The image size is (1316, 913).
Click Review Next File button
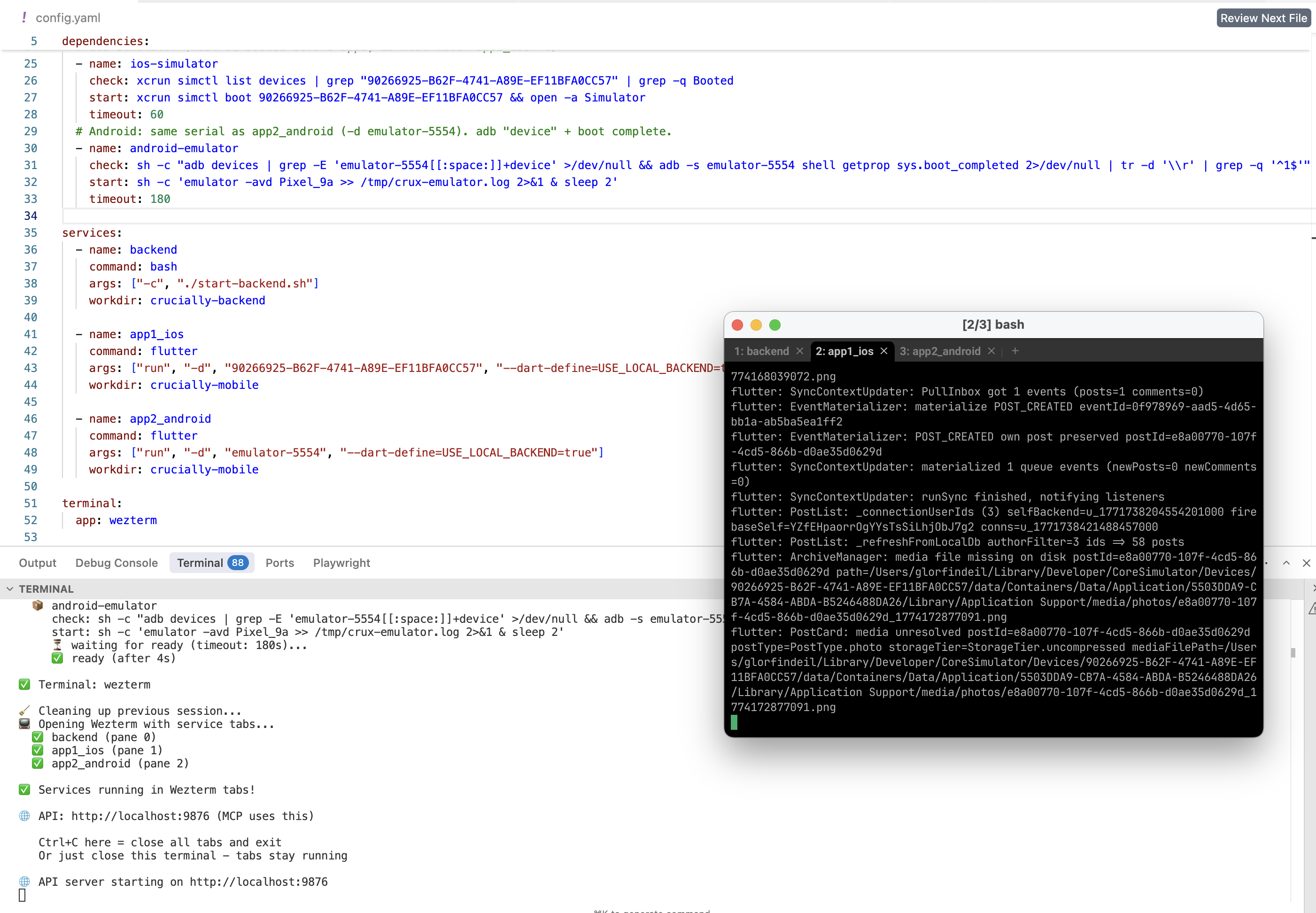(1263, 18)
